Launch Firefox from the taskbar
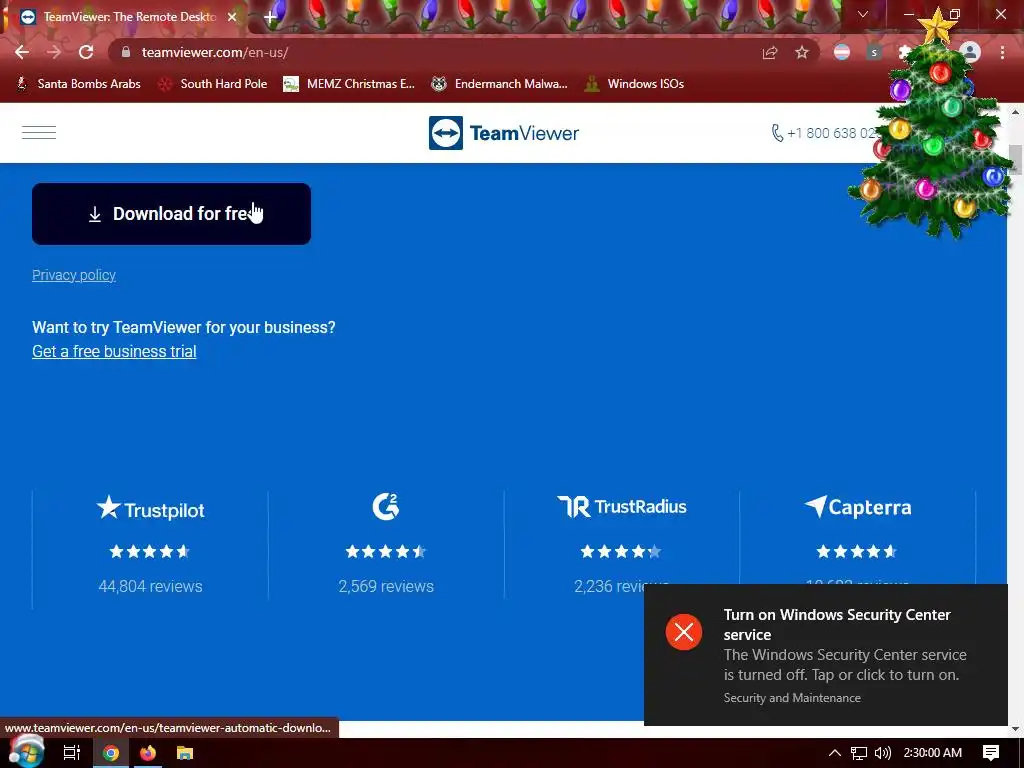1024x768 pixels. [148, 753]
